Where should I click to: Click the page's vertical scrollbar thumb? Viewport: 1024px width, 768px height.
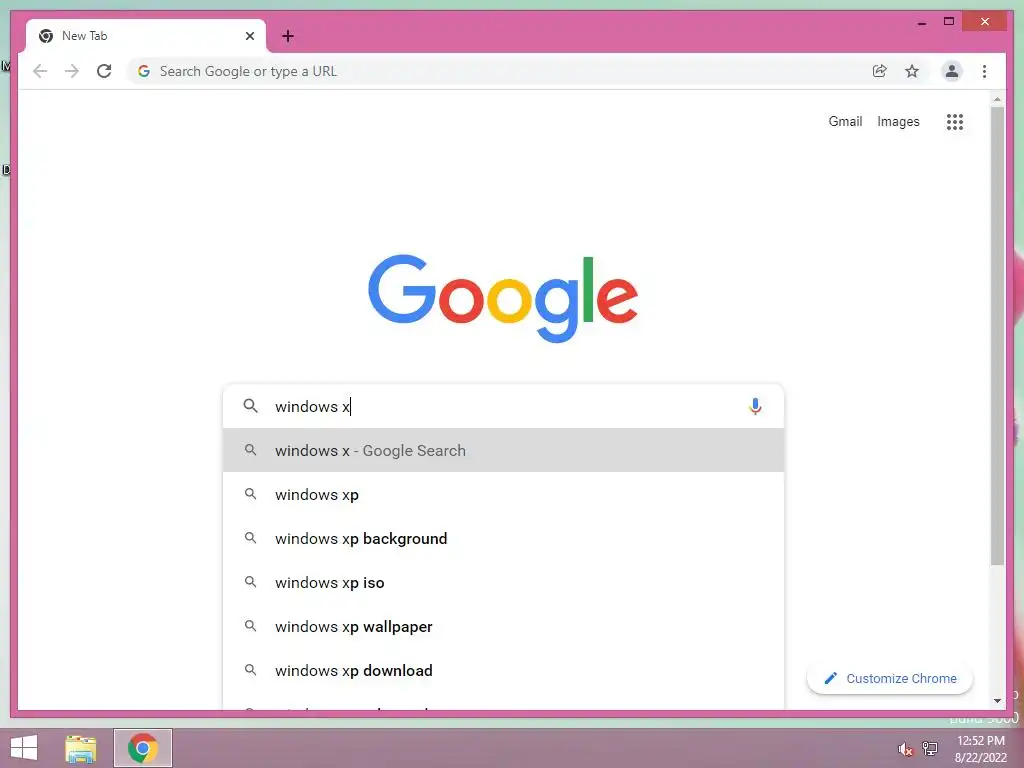tap(997, 336)
